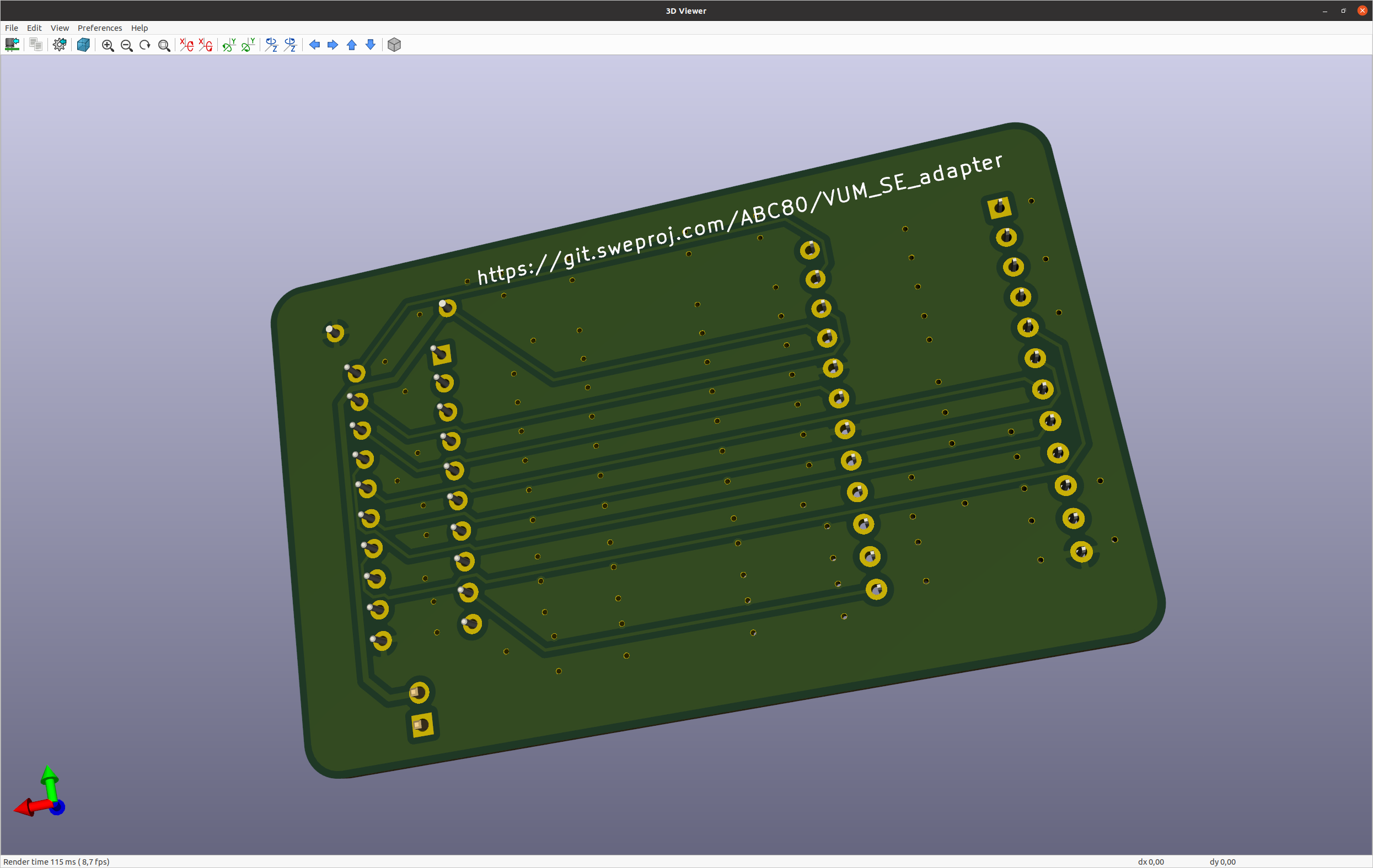The height and width of the screenshot is (868, 1373).
Task: Toggle orthographic projection cube icon
Action: pyautogui.click(x=394, y=45)
